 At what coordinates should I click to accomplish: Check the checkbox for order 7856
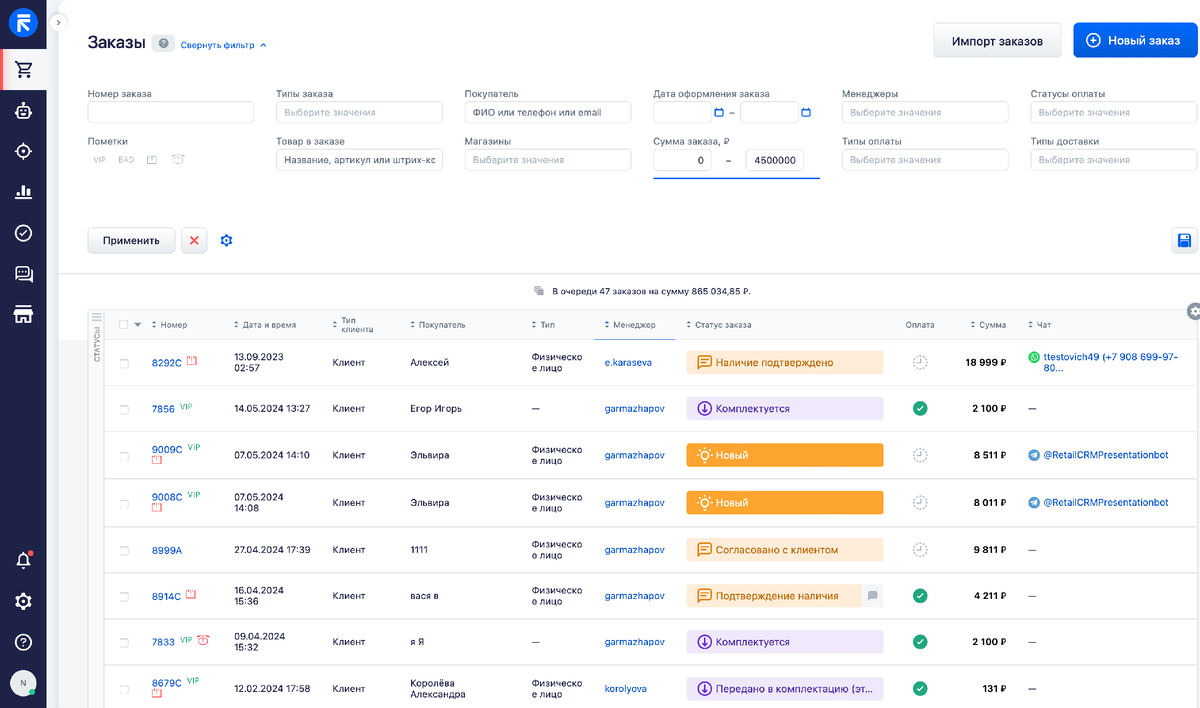(x=125, y=408)
